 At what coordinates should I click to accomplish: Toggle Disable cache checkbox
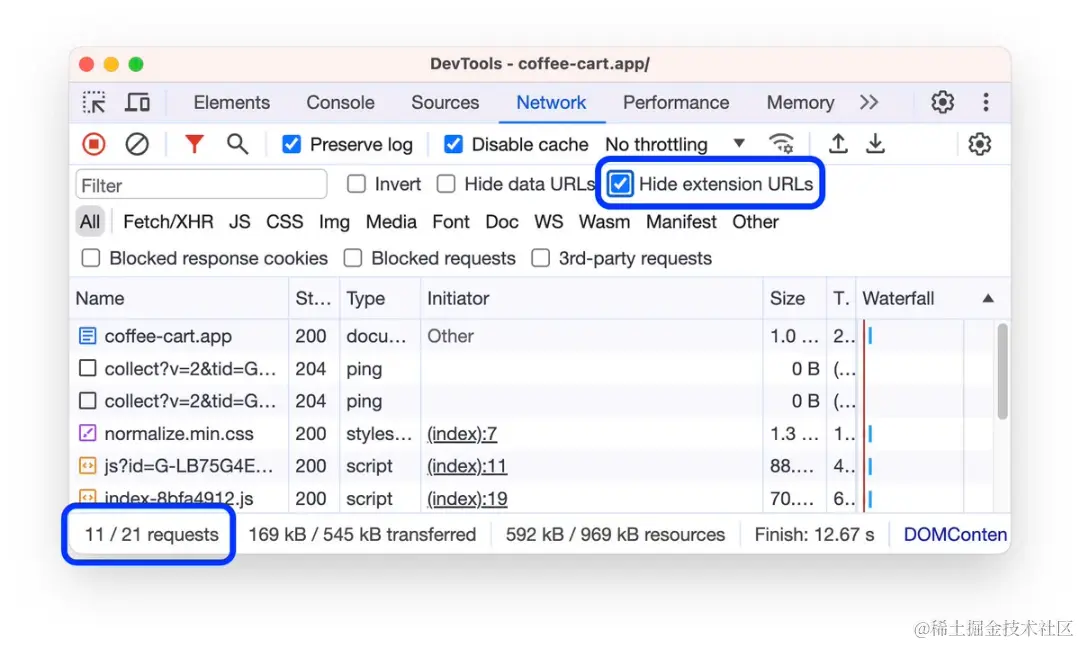point(453,144)
